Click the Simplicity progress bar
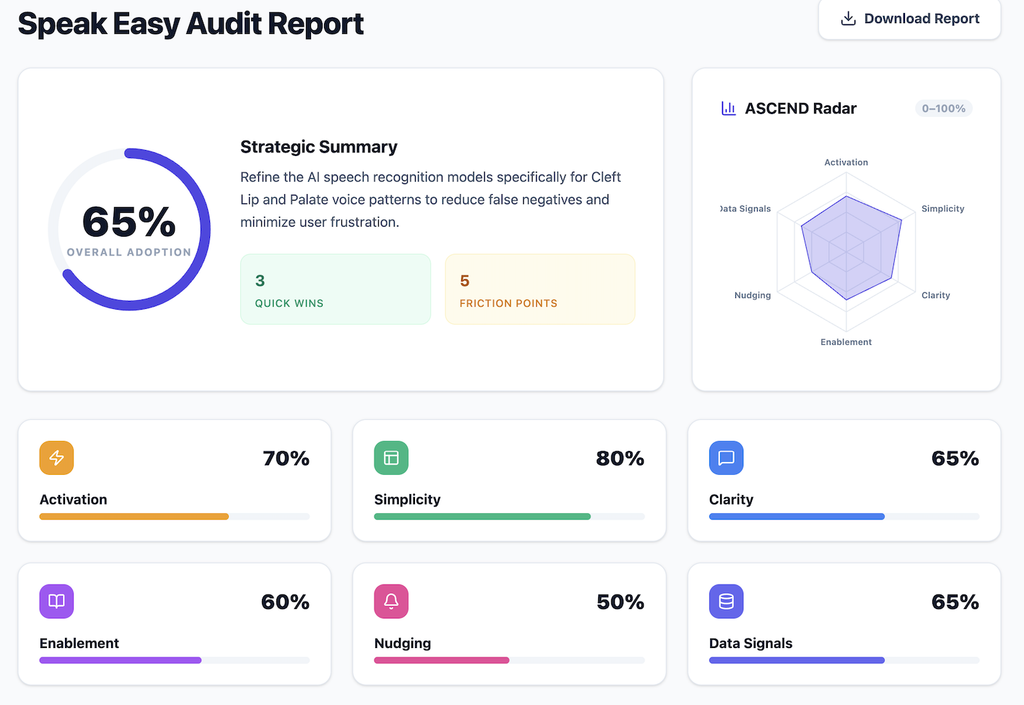This screenshot has width=1024, height=705. 509,516
